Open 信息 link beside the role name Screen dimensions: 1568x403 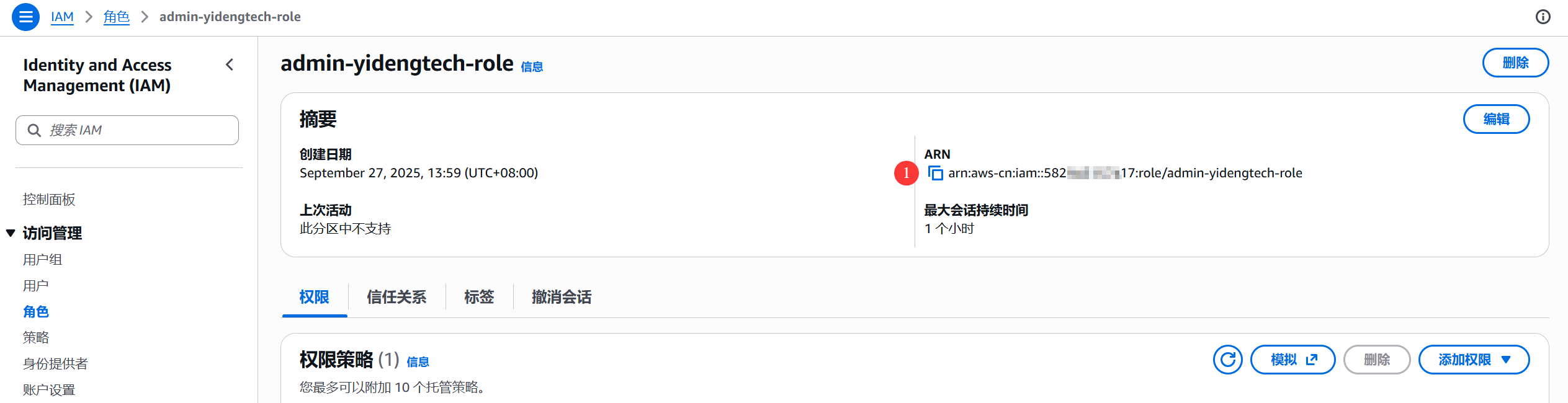[532, 67]
